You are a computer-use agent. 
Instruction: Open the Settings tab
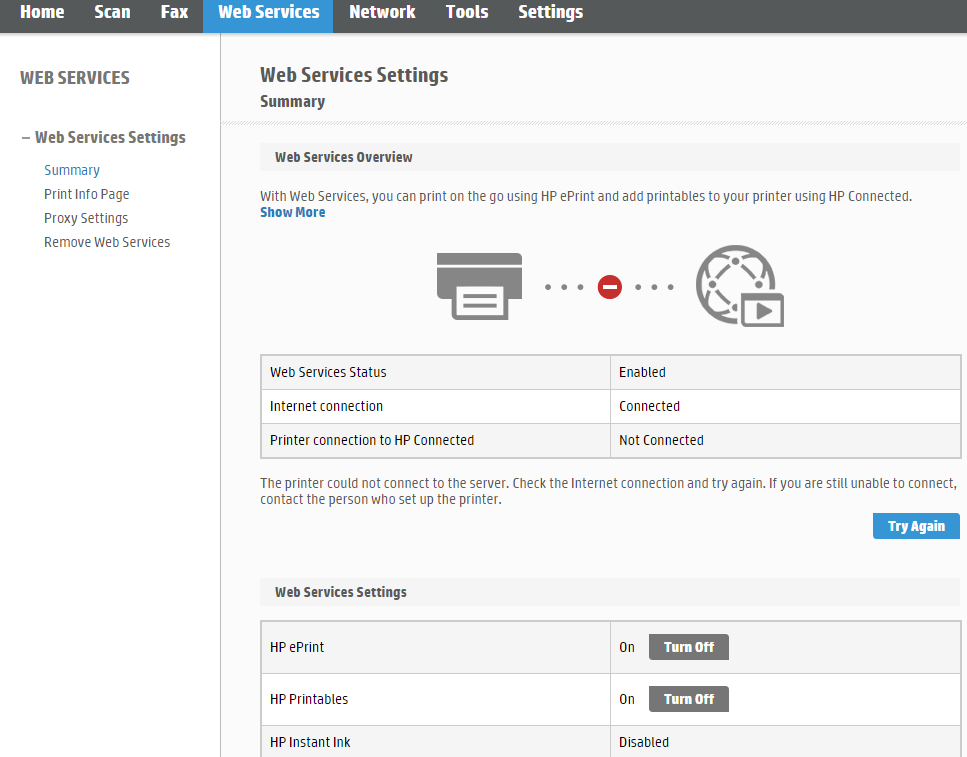click(550, 13)
